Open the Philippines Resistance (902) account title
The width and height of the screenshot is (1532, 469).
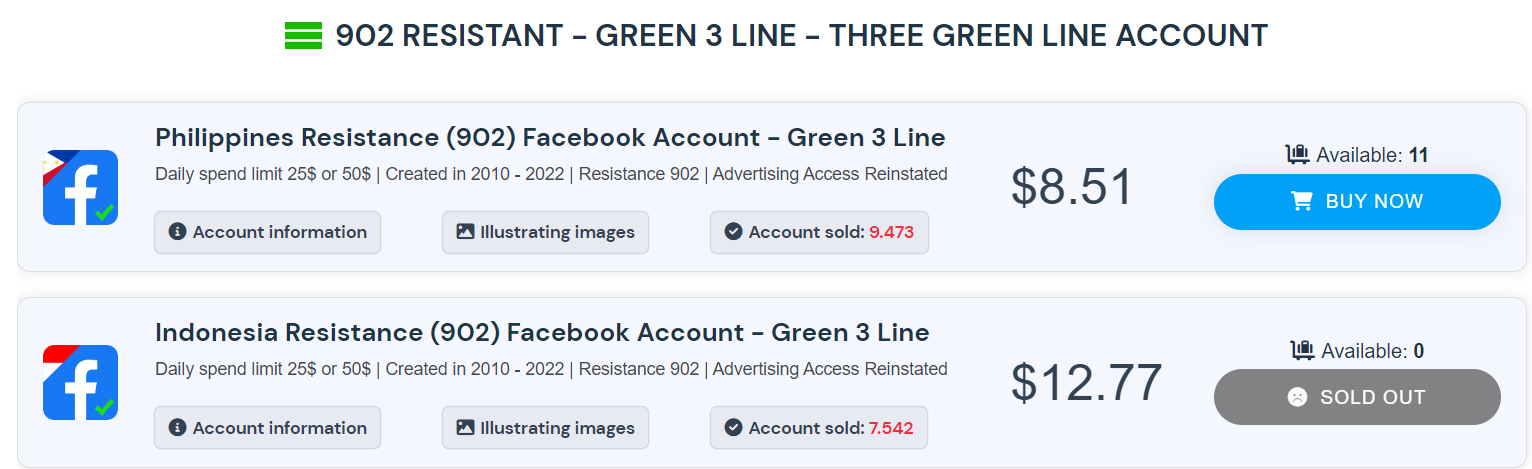click(550, 137)
